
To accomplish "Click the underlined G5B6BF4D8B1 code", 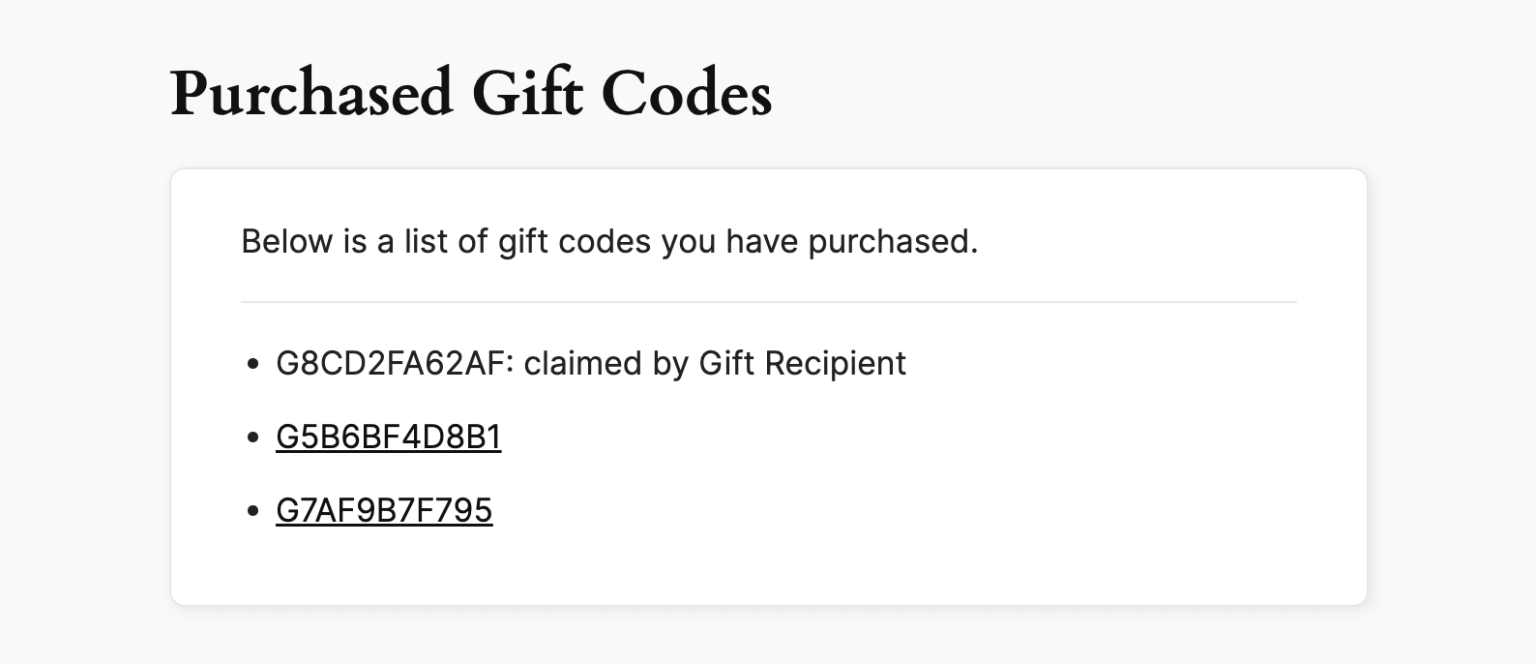I will pos(388,436).
